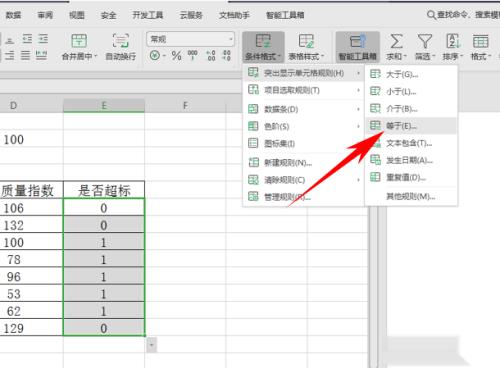500x368 pixels.
Task: Click the decrease indent icon
Action: pyautogui.click(x=27, y=39)
